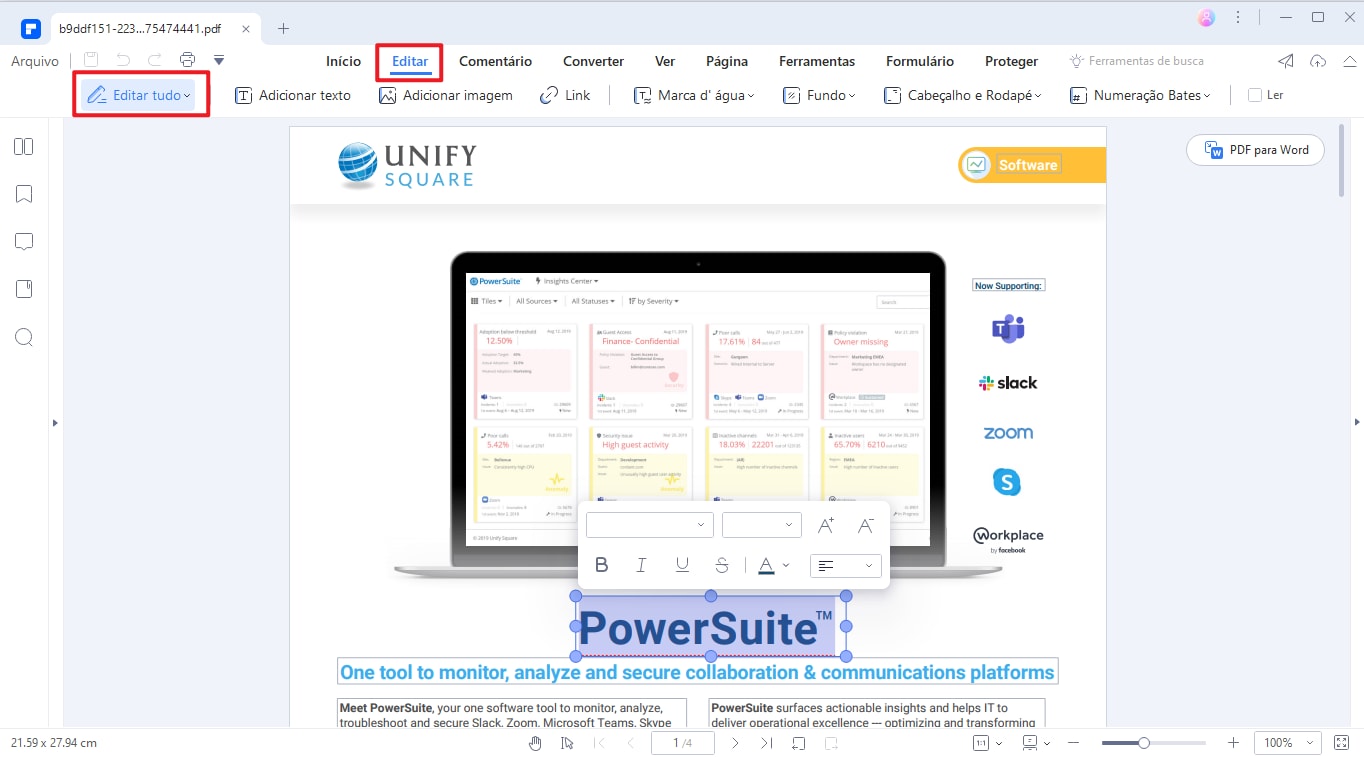This screenshot has height=757, width=1364.
Task: Click the page number field
Action: (683, 743)
